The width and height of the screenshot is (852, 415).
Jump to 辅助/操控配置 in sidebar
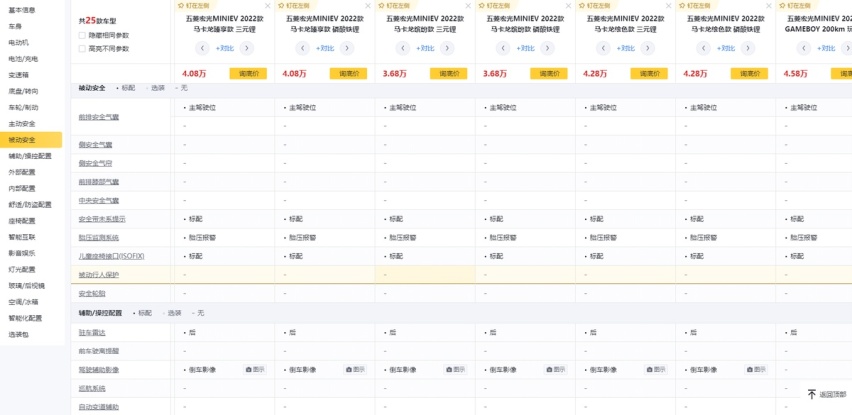point(30,156)
